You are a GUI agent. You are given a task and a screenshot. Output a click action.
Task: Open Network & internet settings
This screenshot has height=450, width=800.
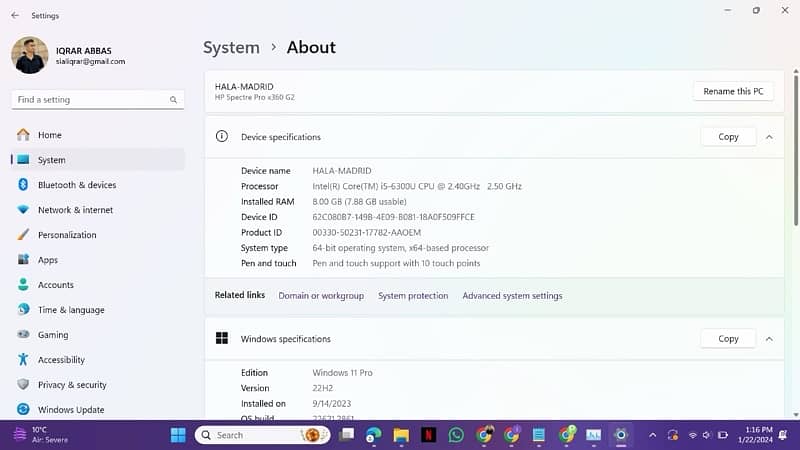(x=75, y=210)
